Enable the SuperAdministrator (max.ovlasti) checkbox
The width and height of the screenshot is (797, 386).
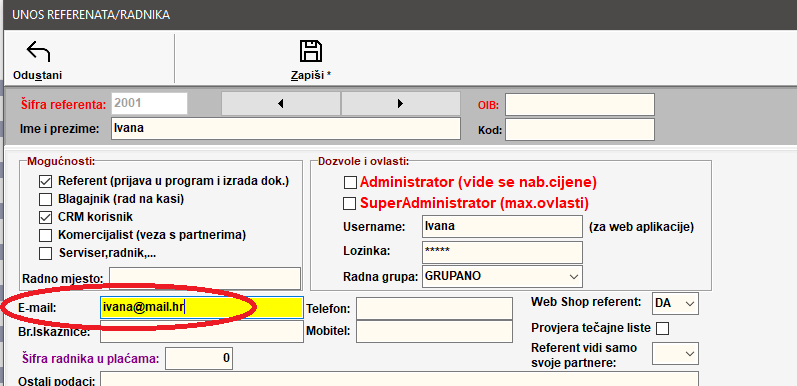coord(350,203)
